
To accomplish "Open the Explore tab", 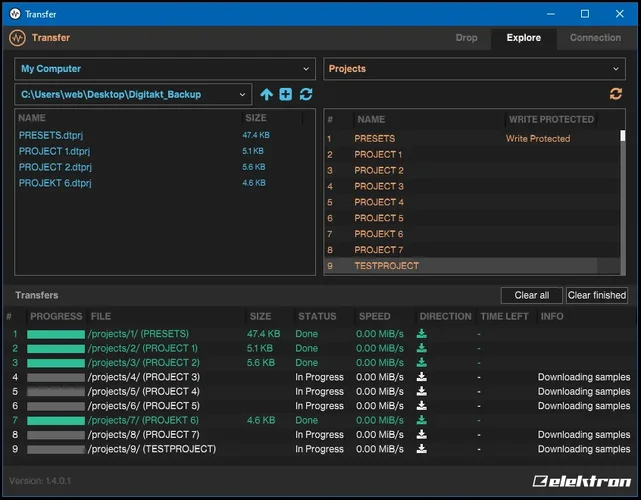I will point(523,38).
